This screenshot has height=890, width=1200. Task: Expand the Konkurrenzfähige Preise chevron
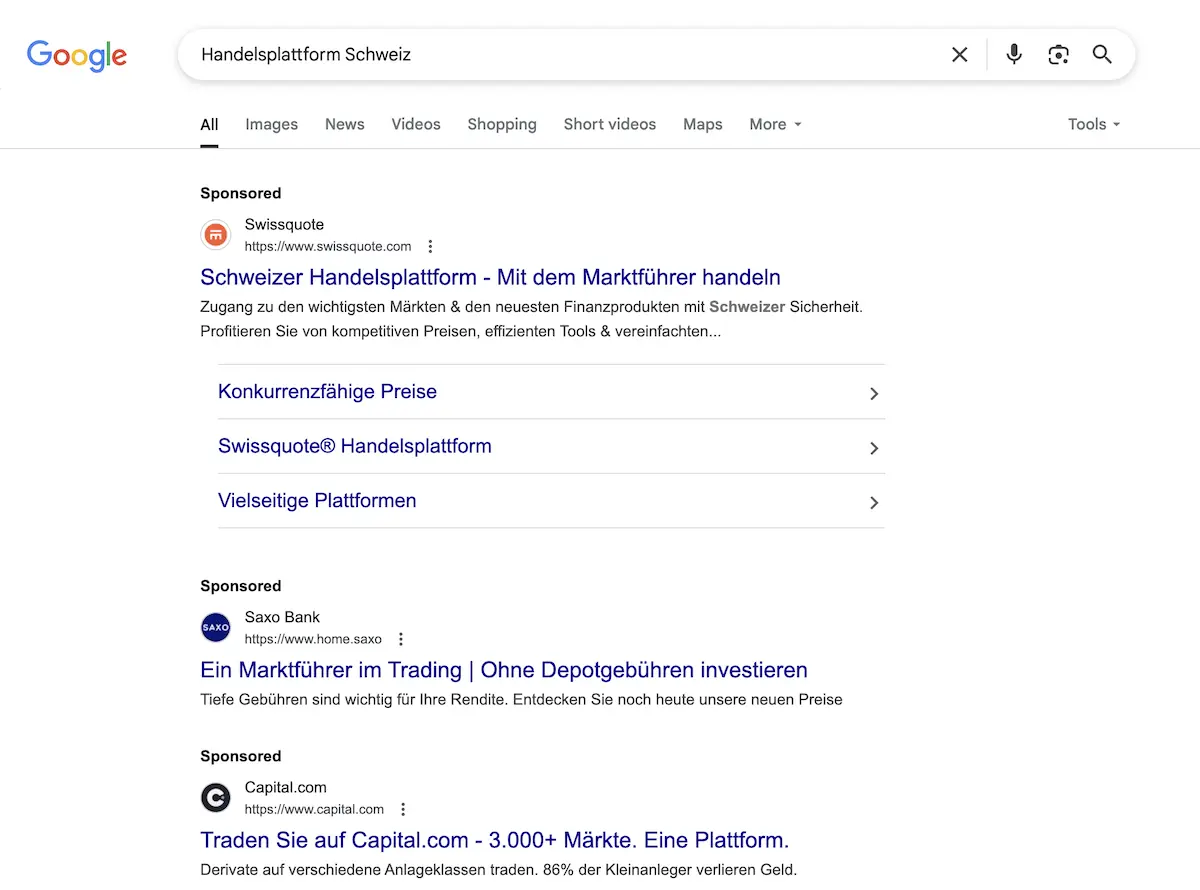(x=874, y=393)
